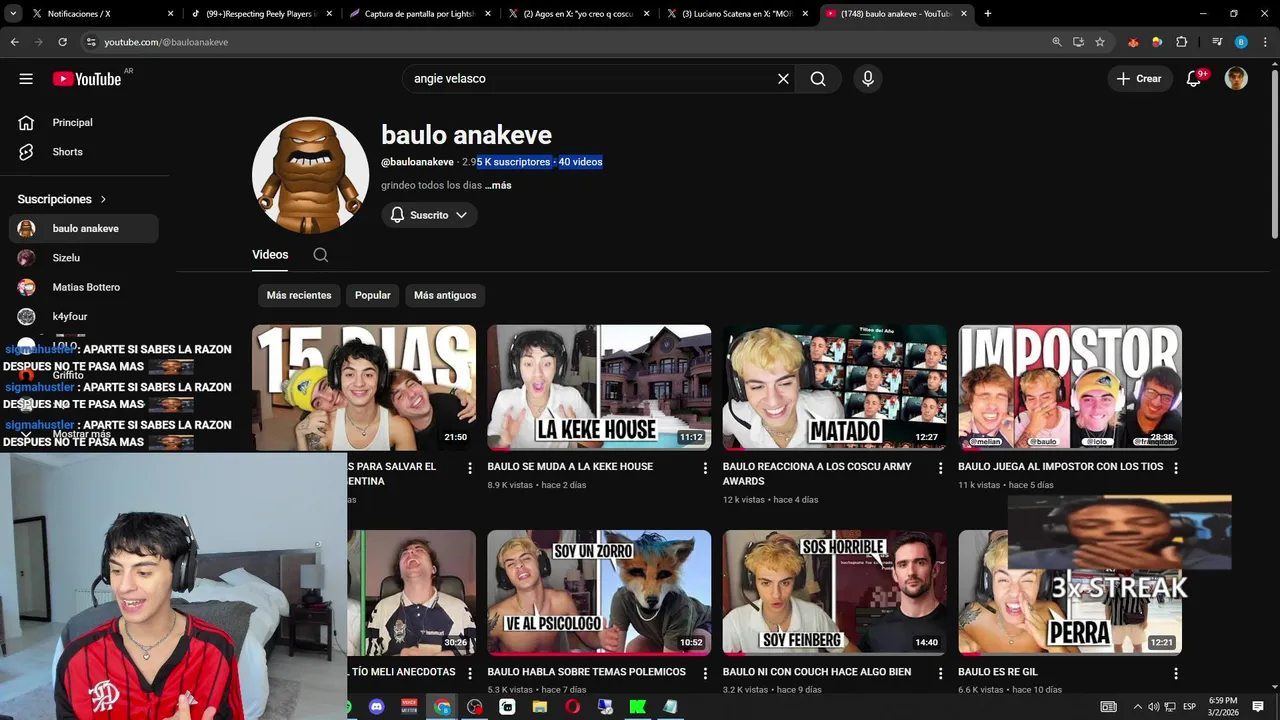Play the IMPOSTOR video thumbnail
1280x720 pixels.
(1070, 387)
